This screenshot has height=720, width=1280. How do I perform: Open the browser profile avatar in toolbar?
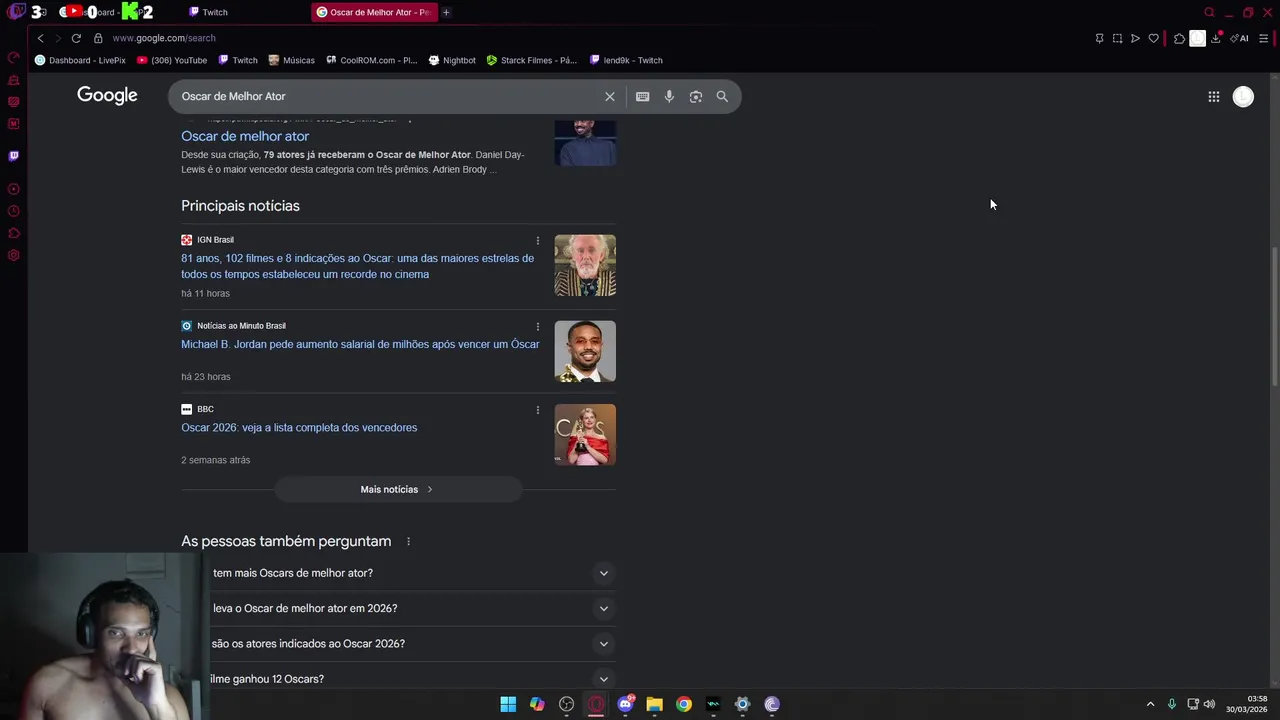[1197, 39]
